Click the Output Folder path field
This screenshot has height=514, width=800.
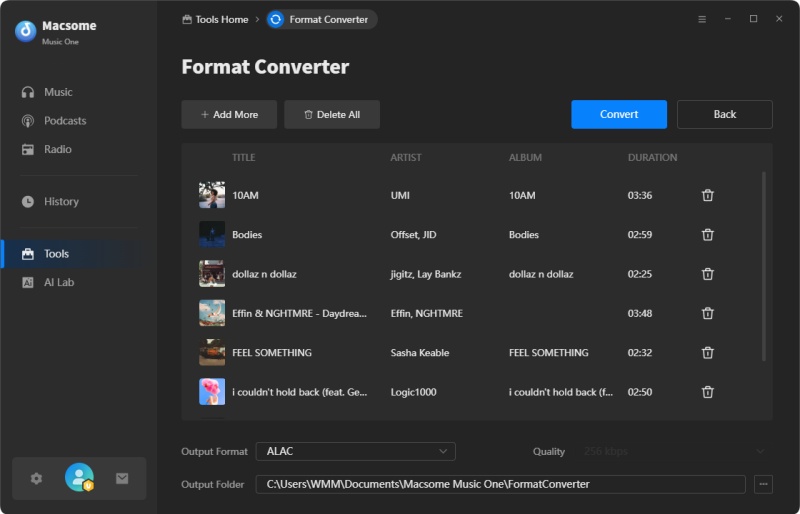coord(501,484)
